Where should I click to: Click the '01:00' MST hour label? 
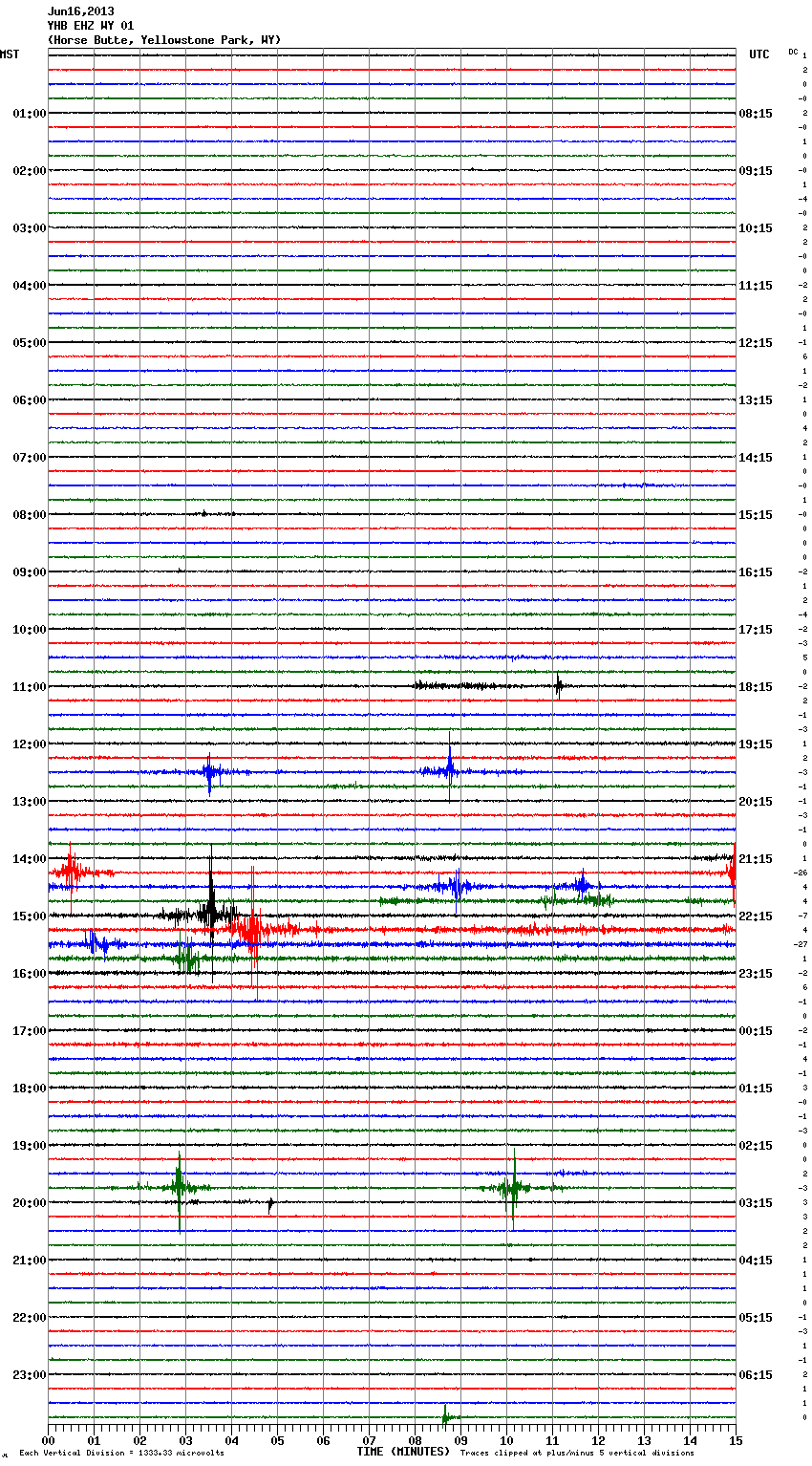29,114
